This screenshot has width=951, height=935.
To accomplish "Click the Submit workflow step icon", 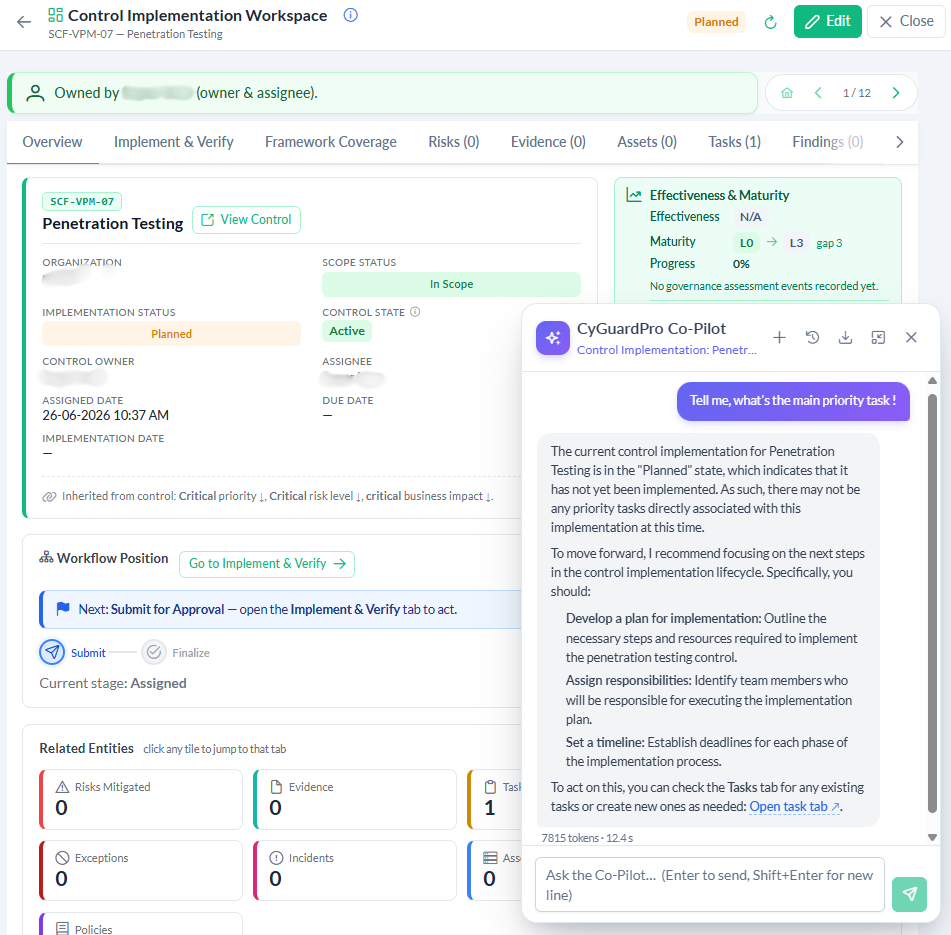I will [52, 652].
